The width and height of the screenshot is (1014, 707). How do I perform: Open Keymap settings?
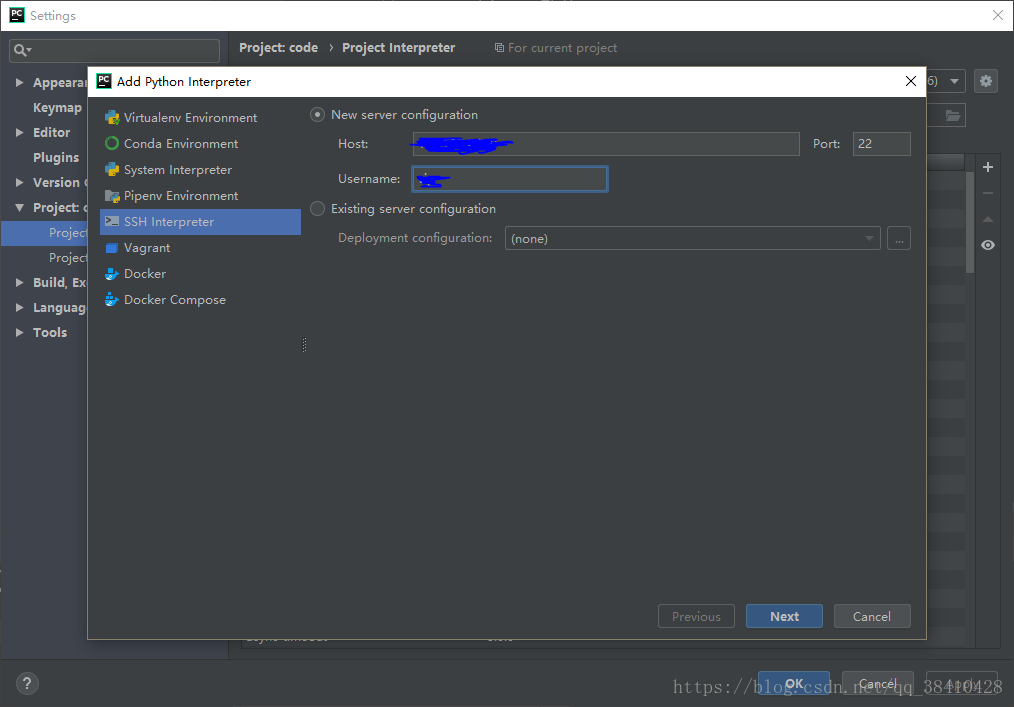tap(58, 108)
